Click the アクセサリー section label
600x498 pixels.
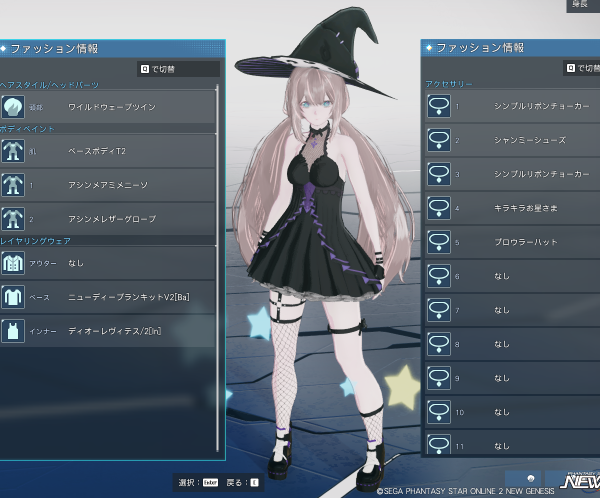click(x=449, y=84)
